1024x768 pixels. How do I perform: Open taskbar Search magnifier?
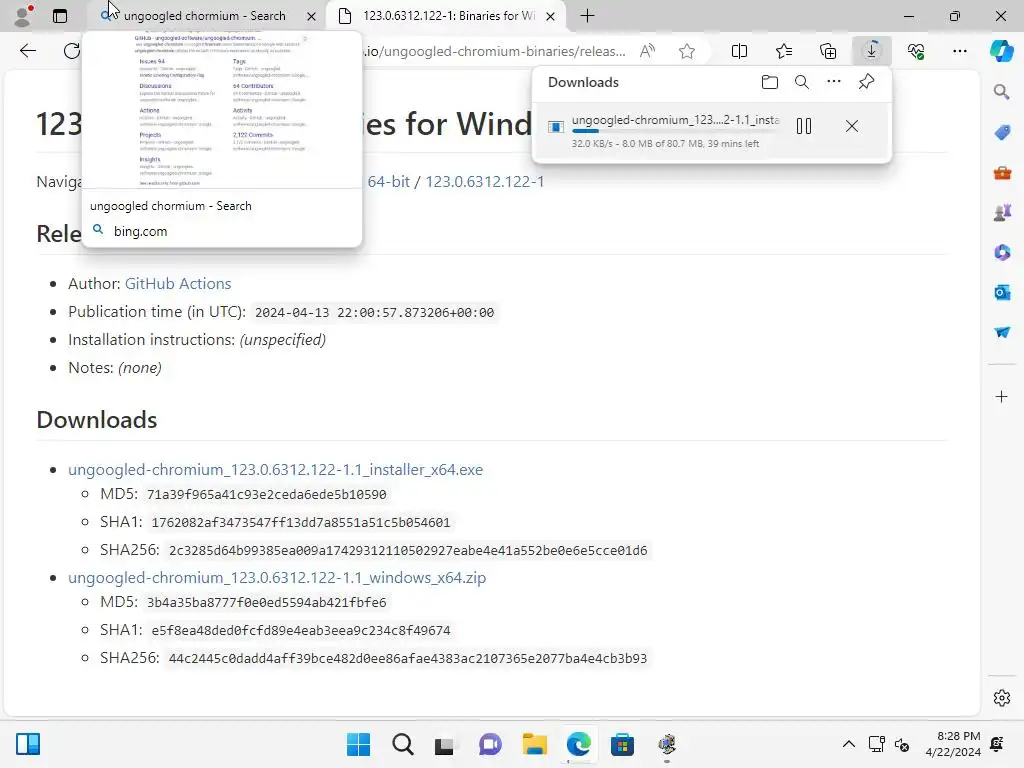[x=402, y=744]
